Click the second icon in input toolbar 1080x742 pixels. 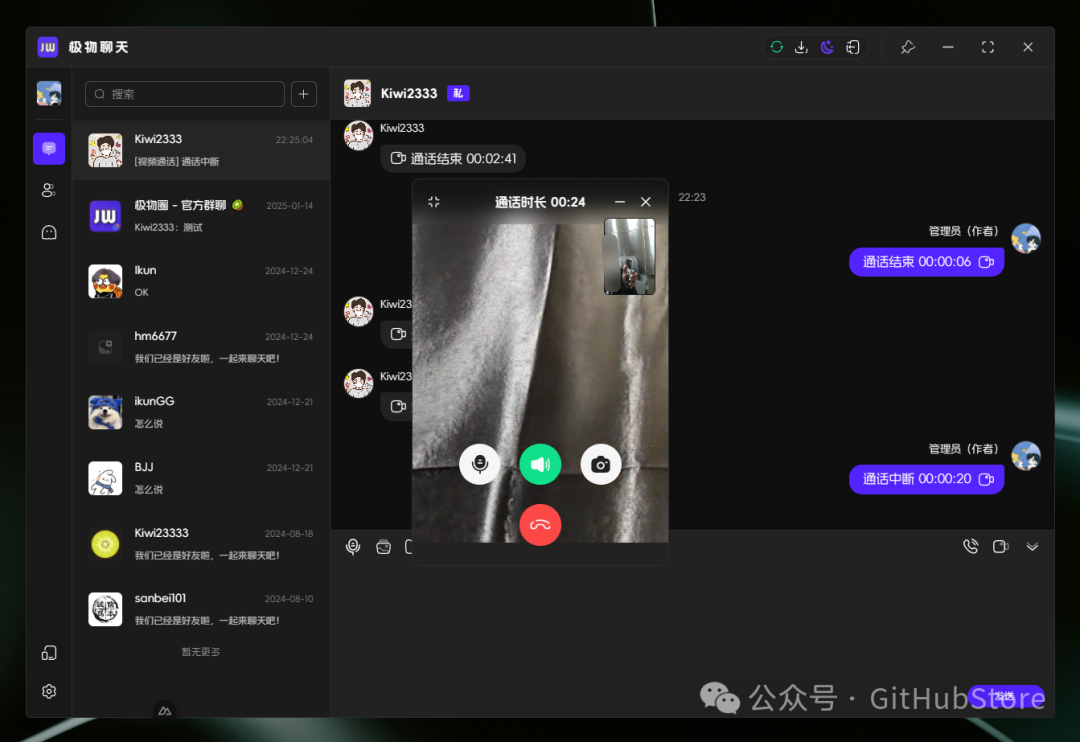pyautogui.click(x=384, y=546)
